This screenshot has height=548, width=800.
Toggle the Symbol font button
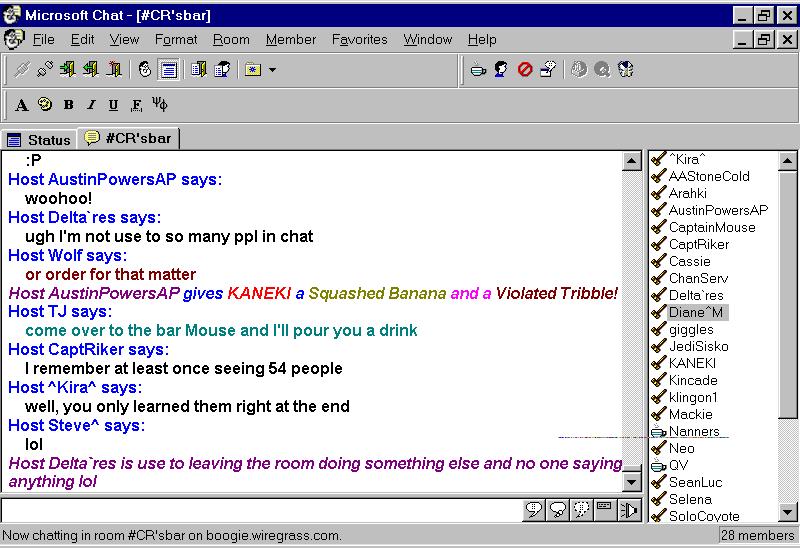pos(160,105)
